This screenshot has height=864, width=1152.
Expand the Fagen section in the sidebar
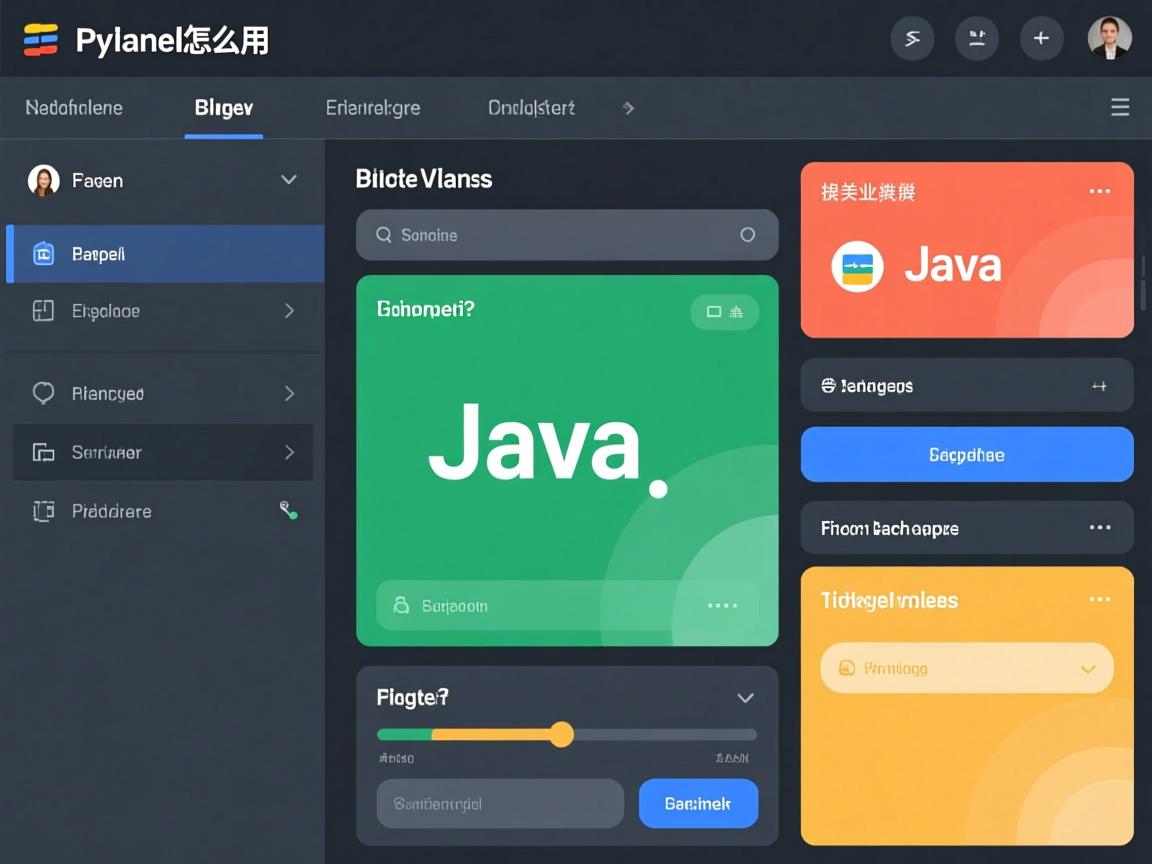(289, 180)
